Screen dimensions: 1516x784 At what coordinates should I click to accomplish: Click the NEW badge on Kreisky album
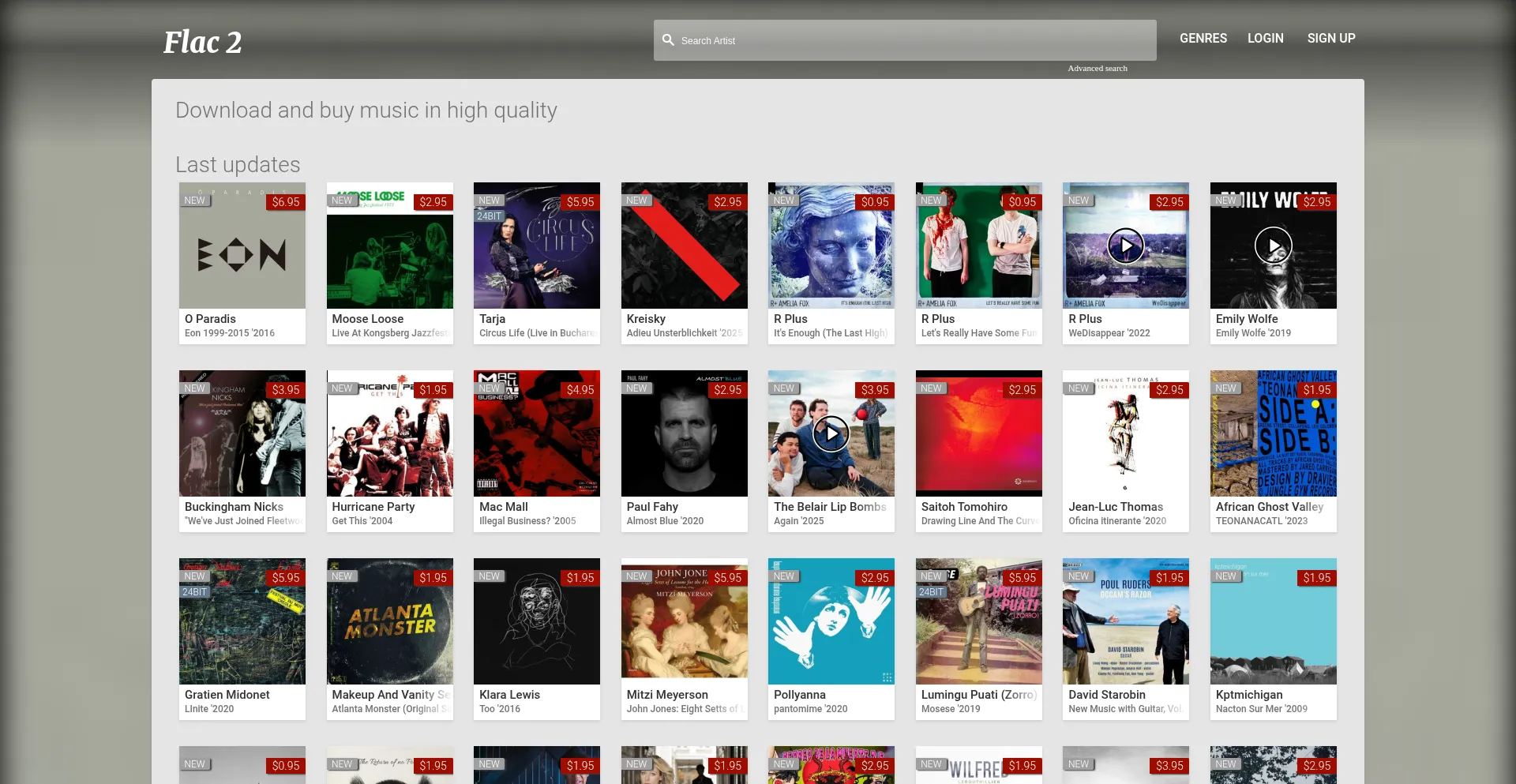636,201
